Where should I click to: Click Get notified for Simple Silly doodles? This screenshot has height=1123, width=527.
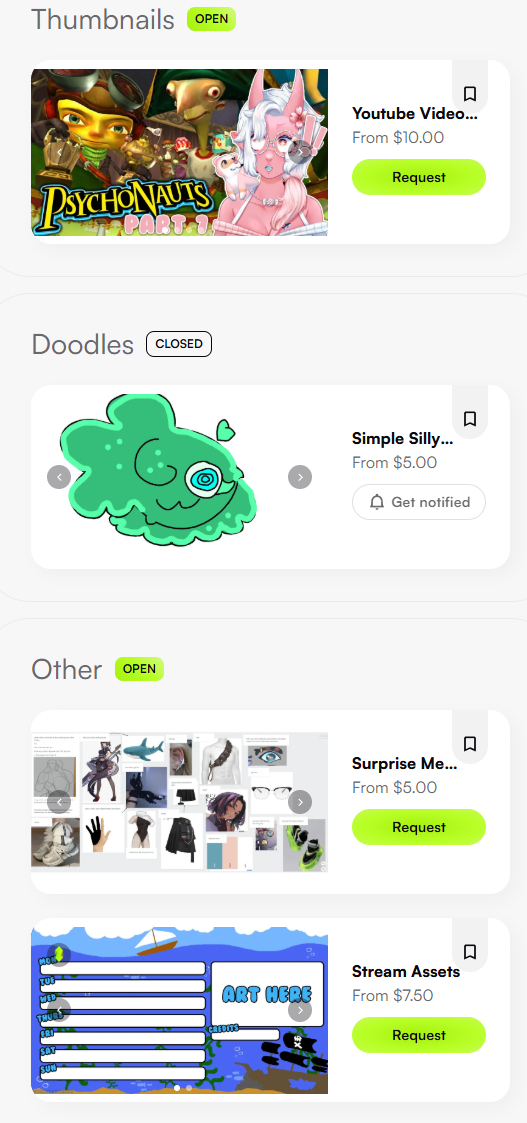419,502
